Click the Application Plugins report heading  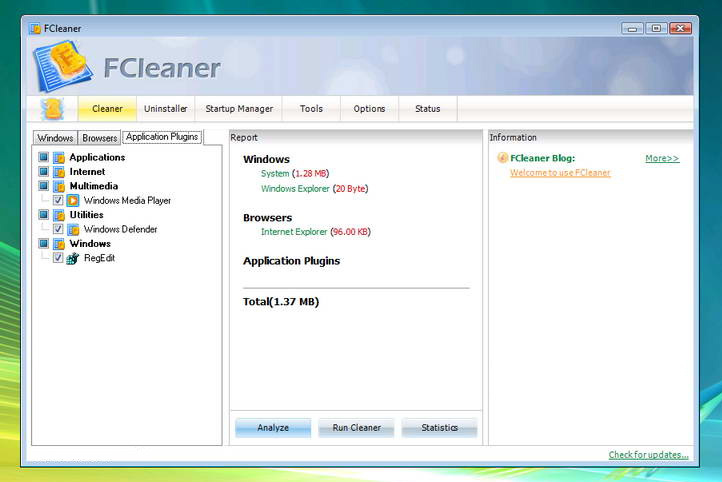coord(291,261)
